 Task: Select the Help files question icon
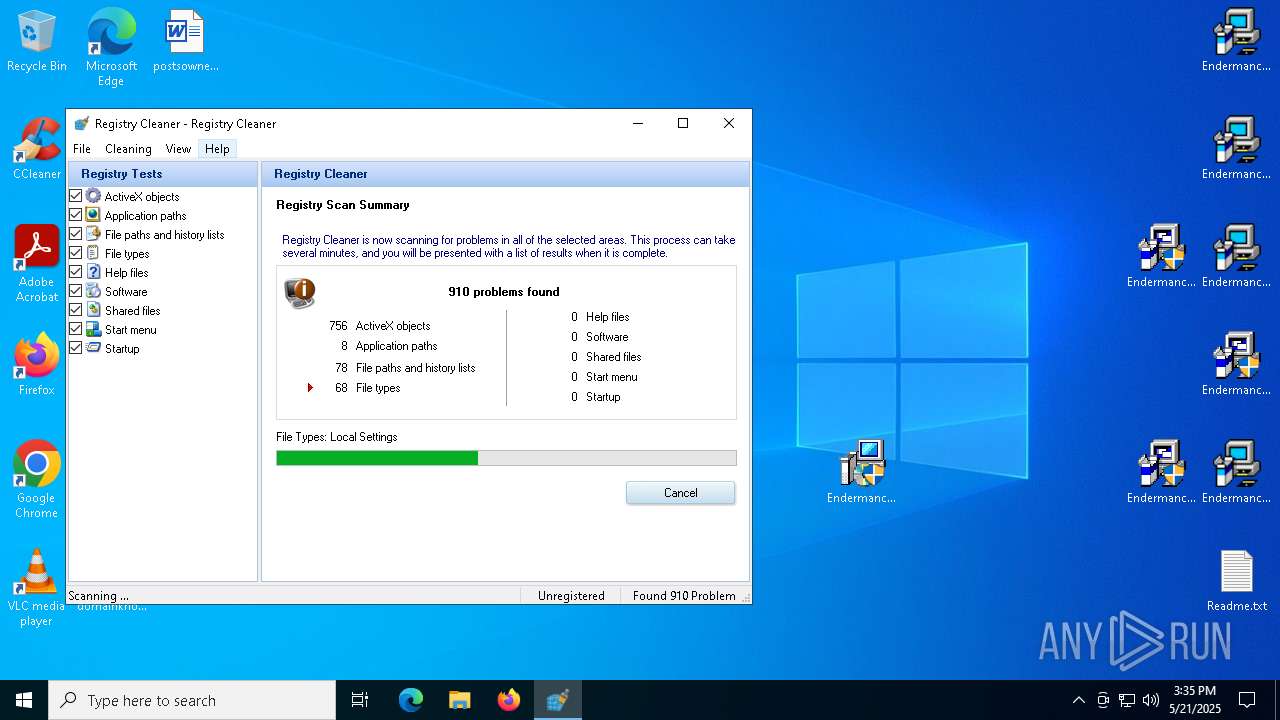(x=93, y=272)
